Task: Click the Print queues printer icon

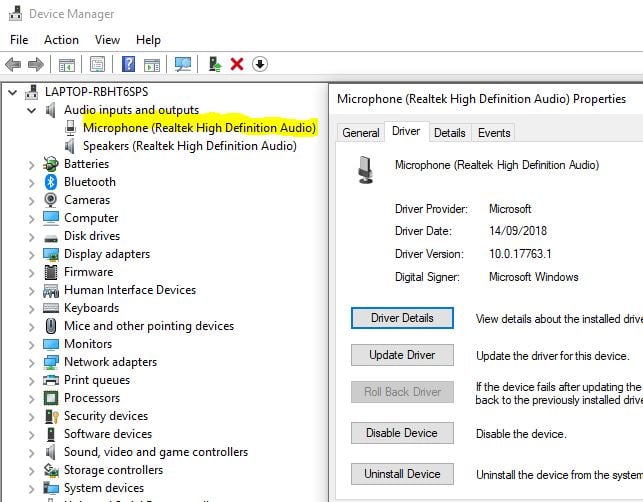Action: [x=51, y=380]
